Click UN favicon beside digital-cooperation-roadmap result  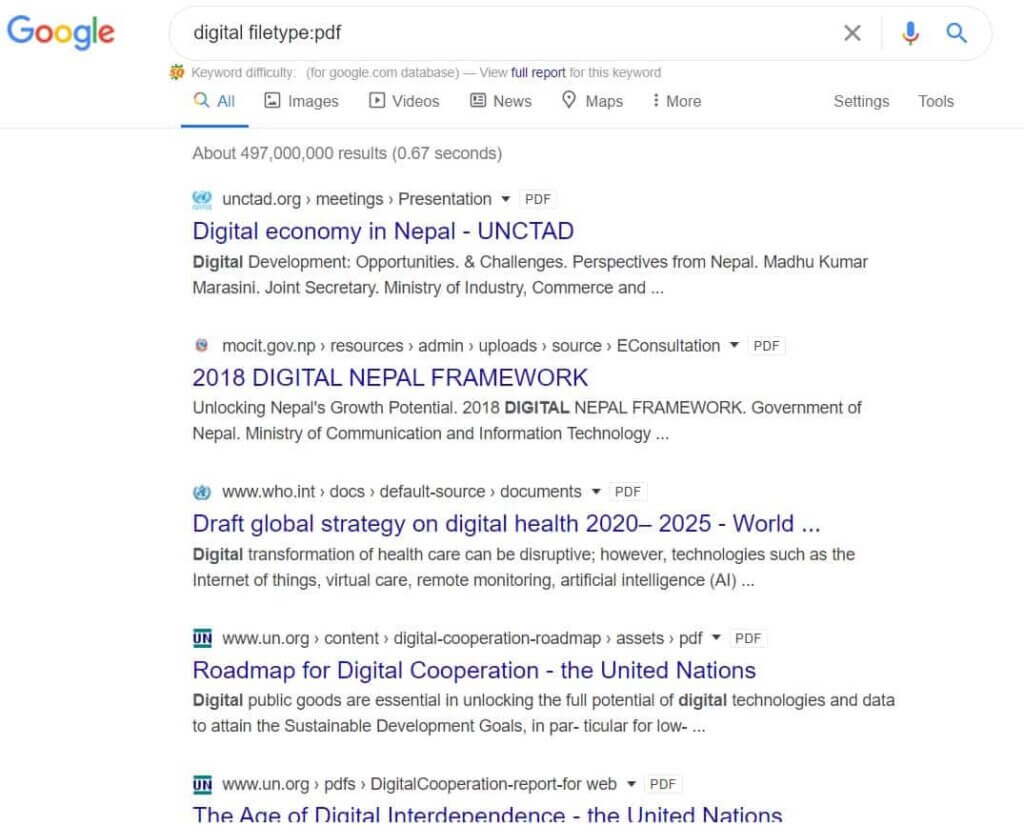click(202, 638)
